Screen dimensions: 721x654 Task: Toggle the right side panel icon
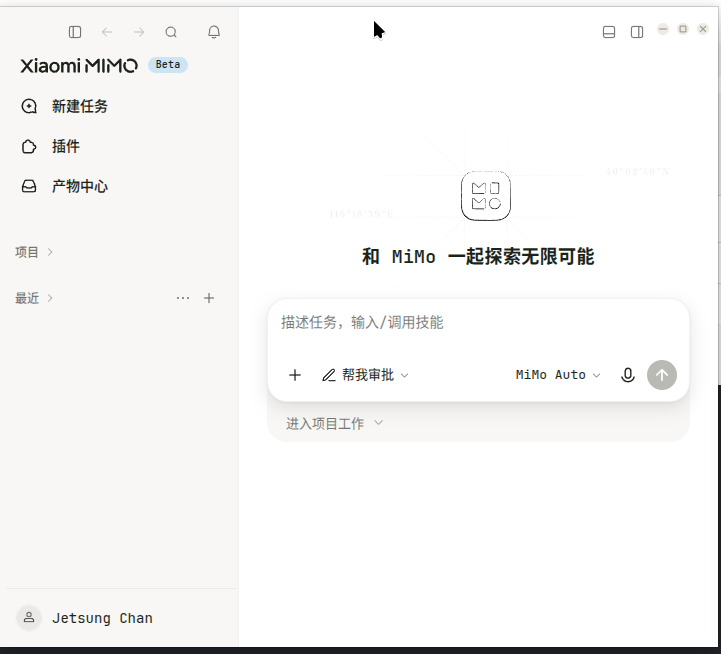637,32
